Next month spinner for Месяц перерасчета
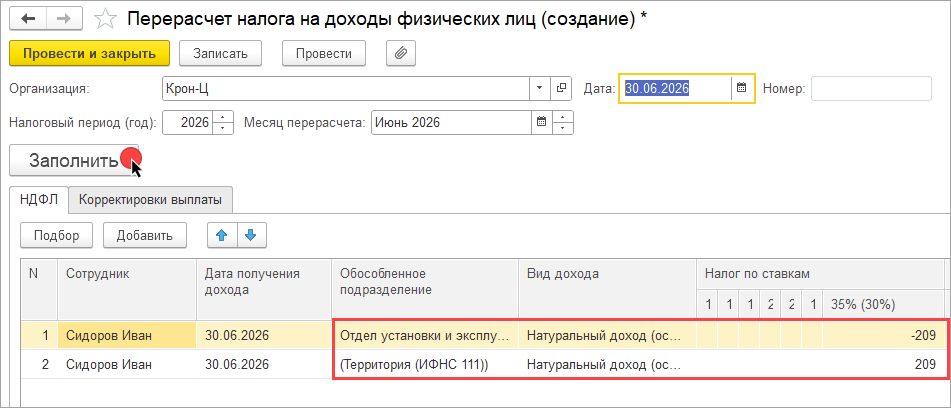 coord(563,118)
